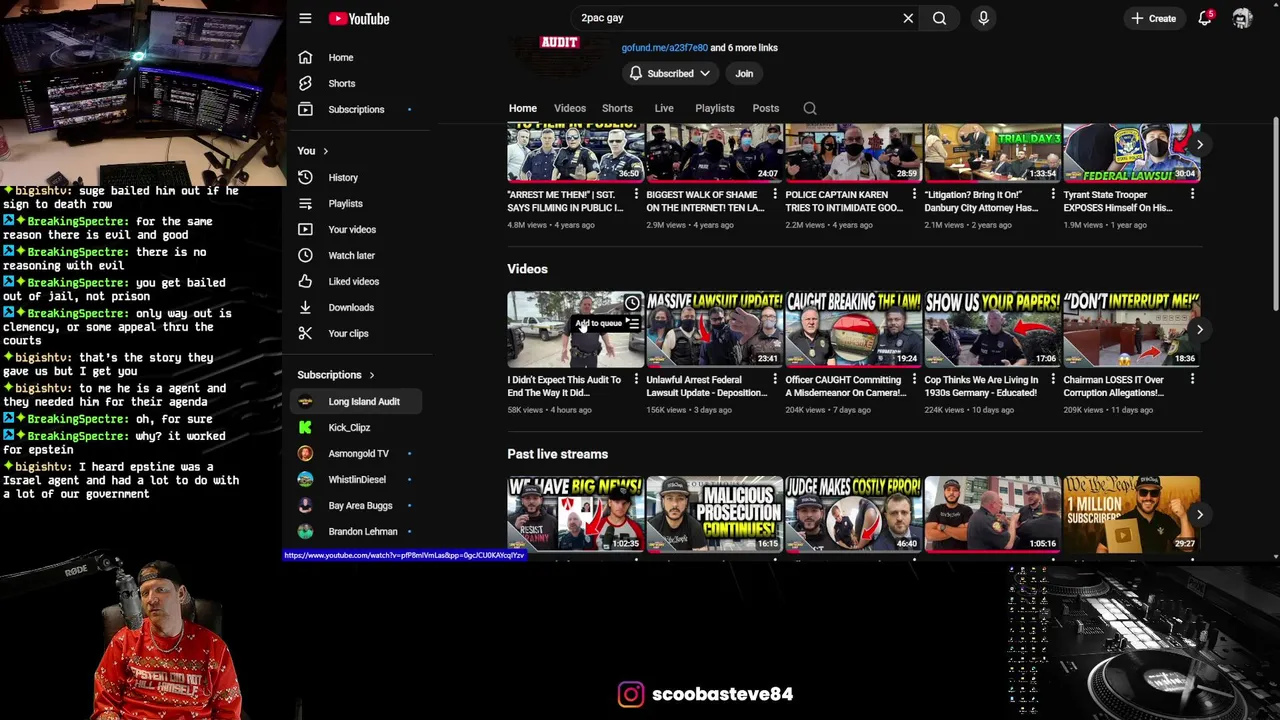Expand the Subscriptions heading chevron
Viewport: 1280px width, 720px height.
pos(371,375)
